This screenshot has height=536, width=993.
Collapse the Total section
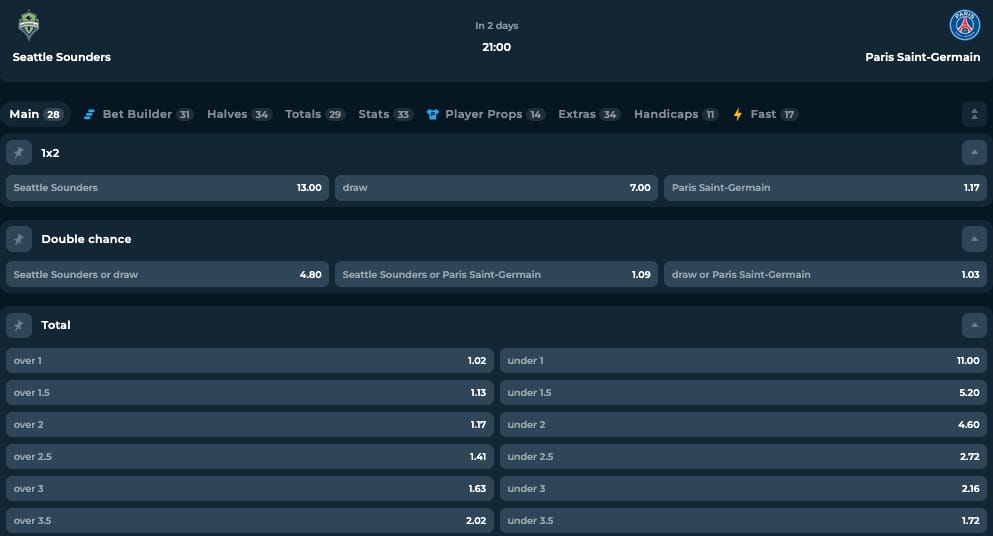(x=974, y=325)
